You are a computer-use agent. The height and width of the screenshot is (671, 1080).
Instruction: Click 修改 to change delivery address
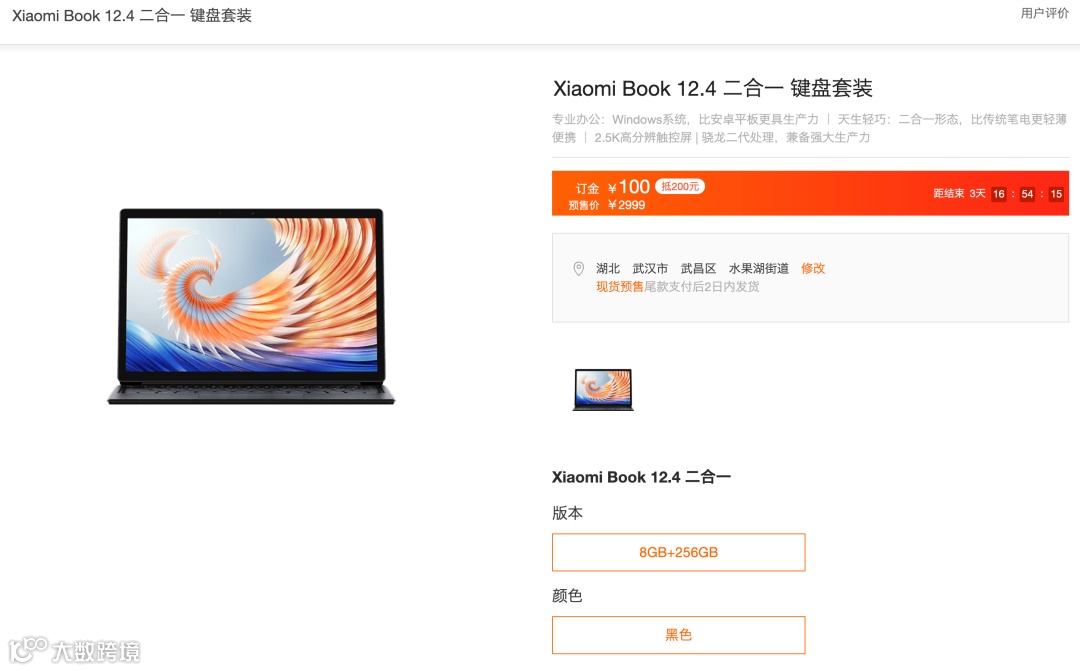(813, 268)
